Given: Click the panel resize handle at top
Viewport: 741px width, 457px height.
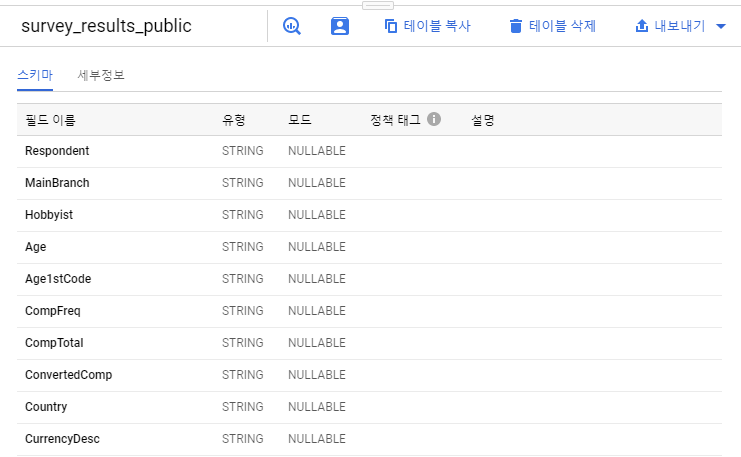Looking at the screenshot, I should pos(378,6).
